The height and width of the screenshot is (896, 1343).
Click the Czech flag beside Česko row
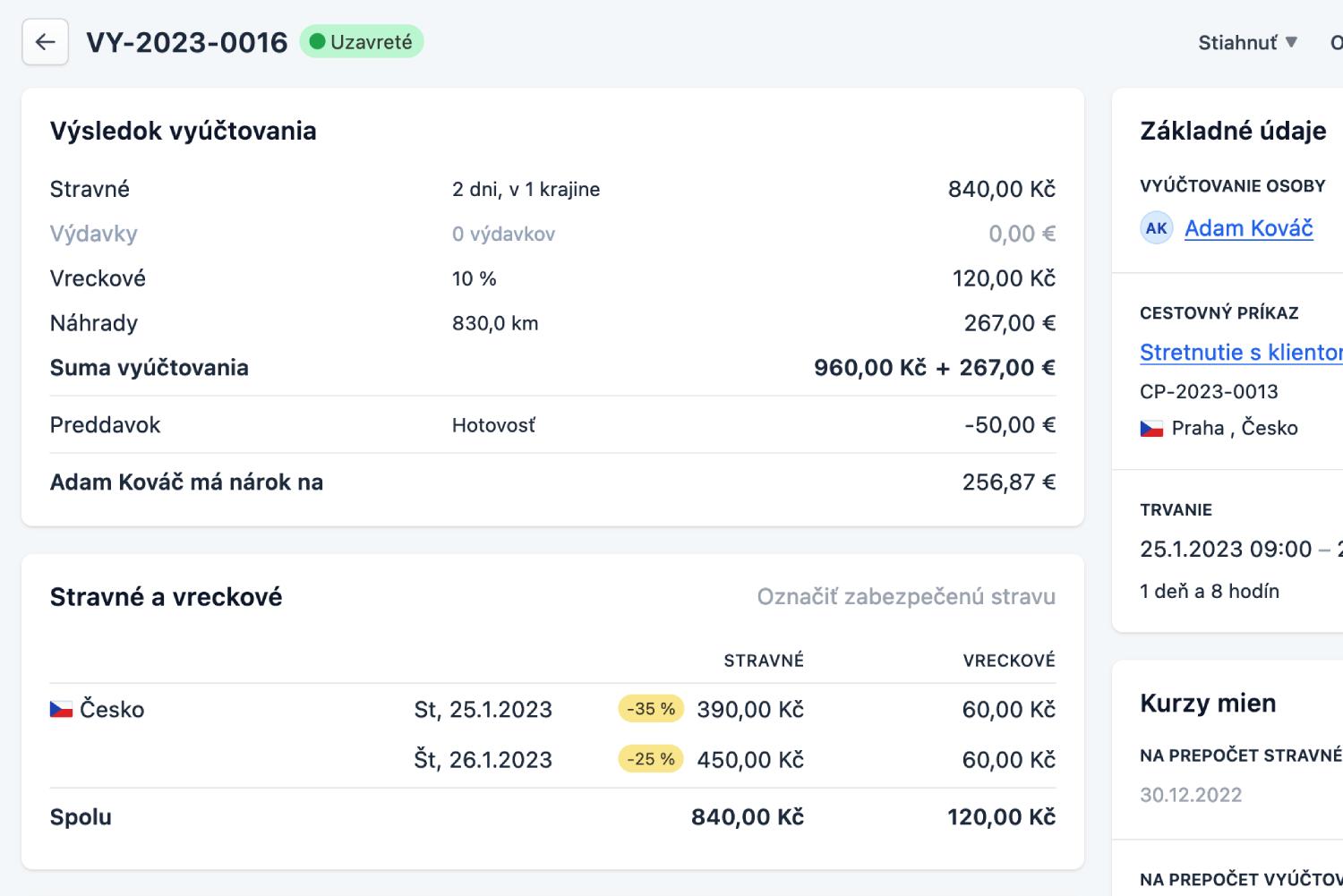[x=61, y=710]
